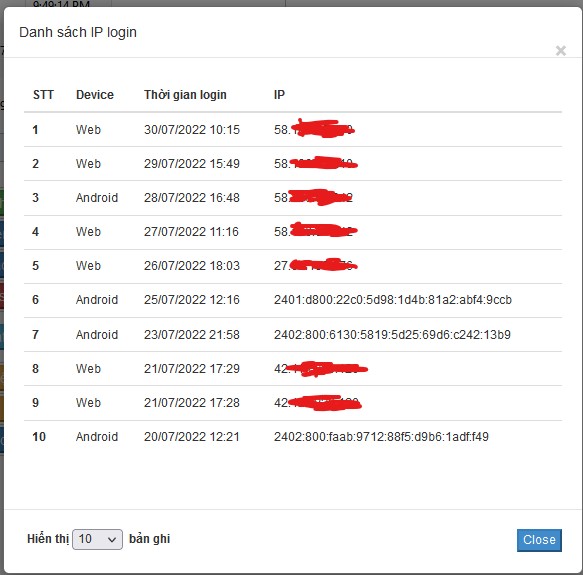Click the IP column header
The height and width of the screenshot is (575, 583).
pos(279,95)
